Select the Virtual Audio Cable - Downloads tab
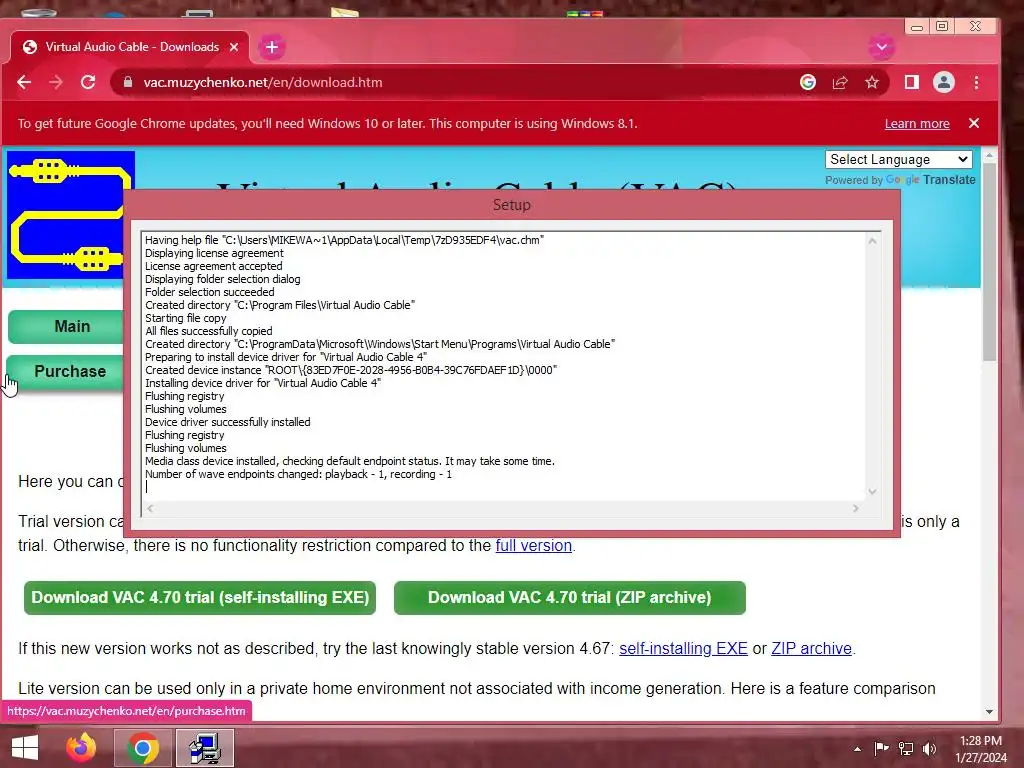 [131, 47]
